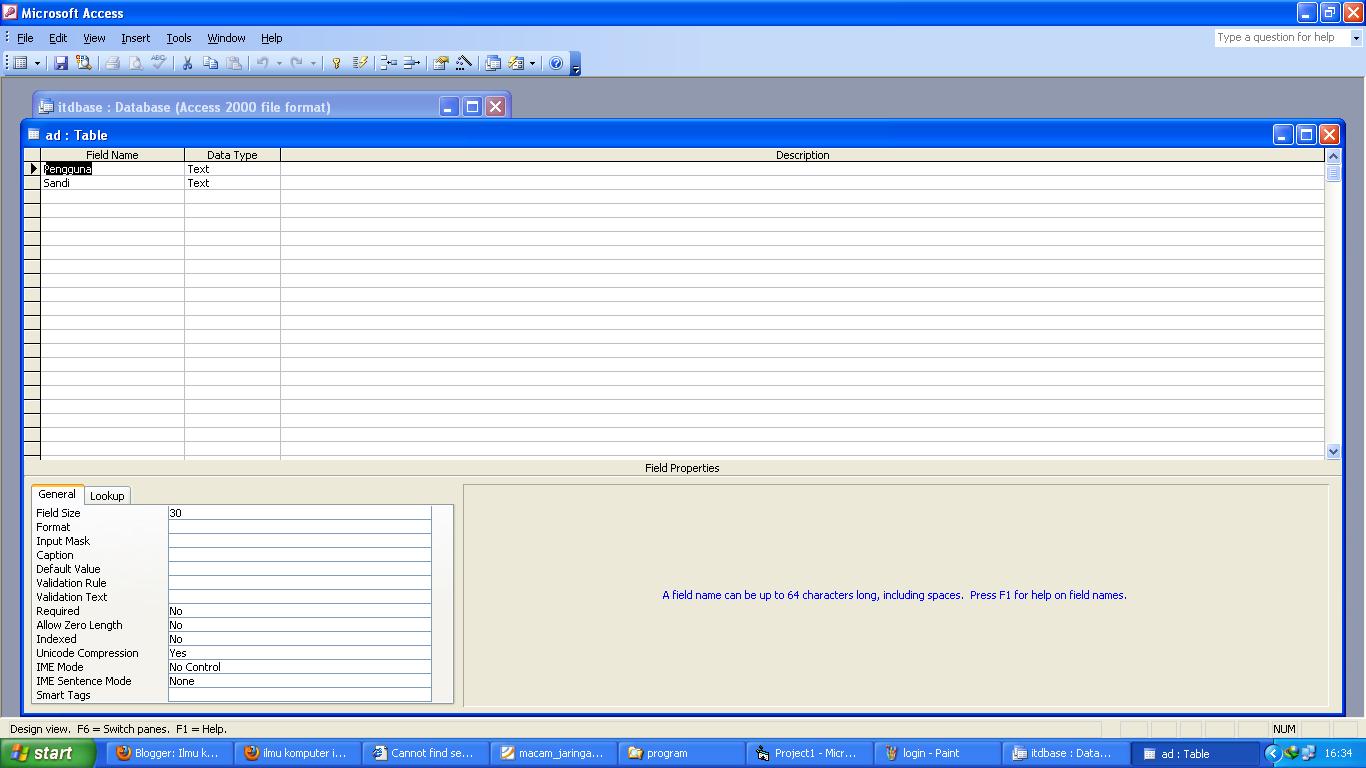Click the Required property value
The height and width of the screenshot is (768, 1366).
tap(300, 611)
